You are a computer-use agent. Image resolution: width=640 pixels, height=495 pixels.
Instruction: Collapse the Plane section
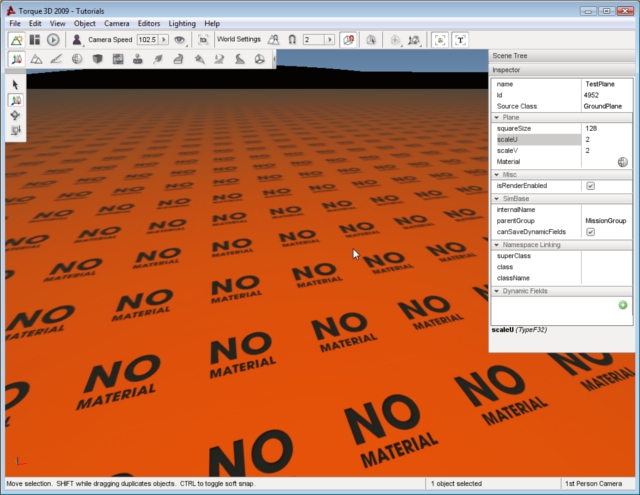click(497, 117)
